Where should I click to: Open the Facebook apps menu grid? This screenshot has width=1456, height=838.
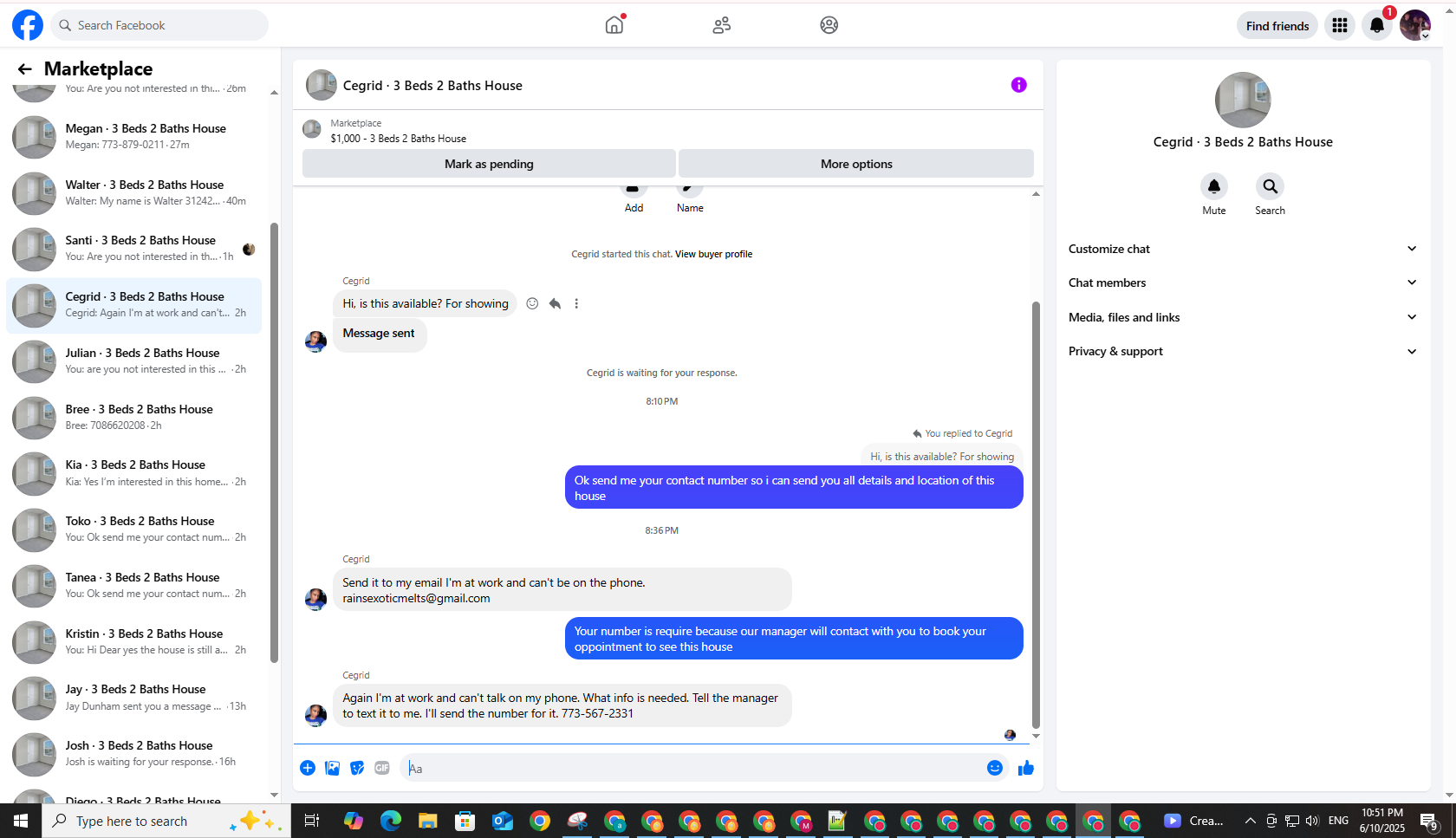point(1340,25)
